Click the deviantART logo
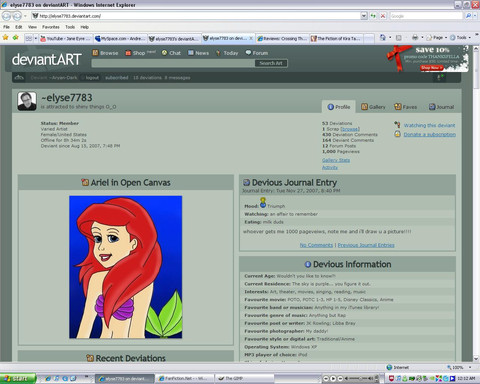Screen dimensions: 480x384 46,60
